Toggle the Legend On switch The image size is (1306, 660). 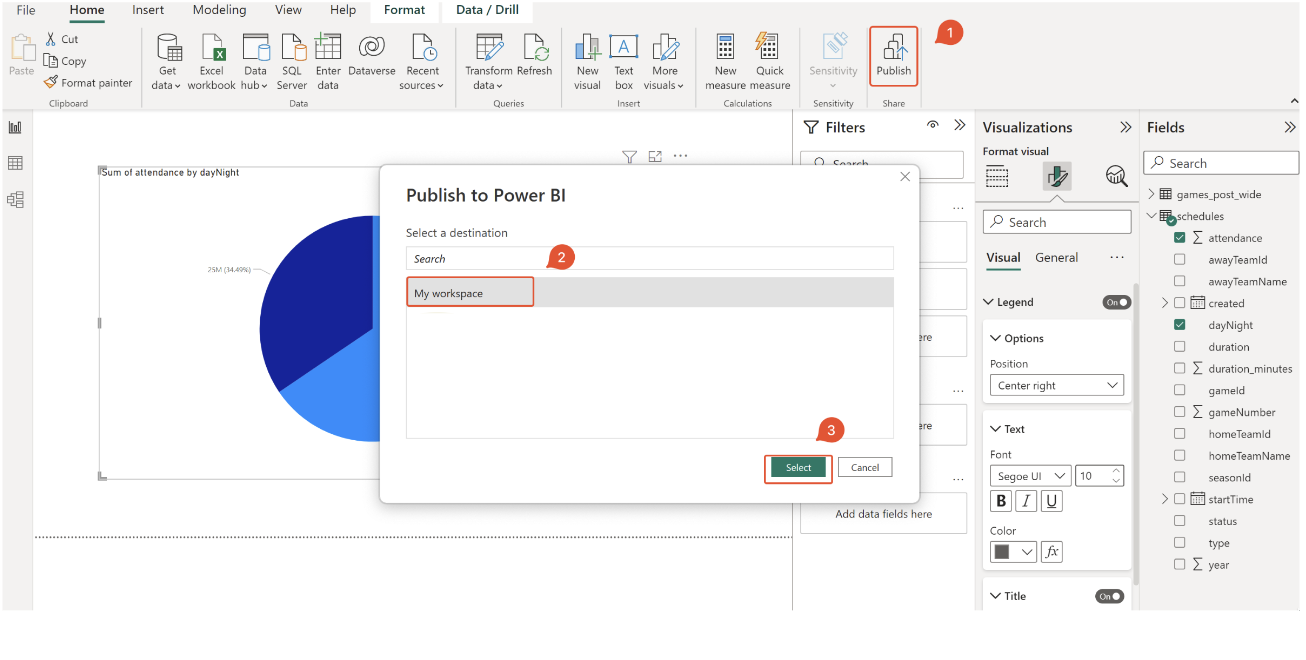click(1116, 302)
